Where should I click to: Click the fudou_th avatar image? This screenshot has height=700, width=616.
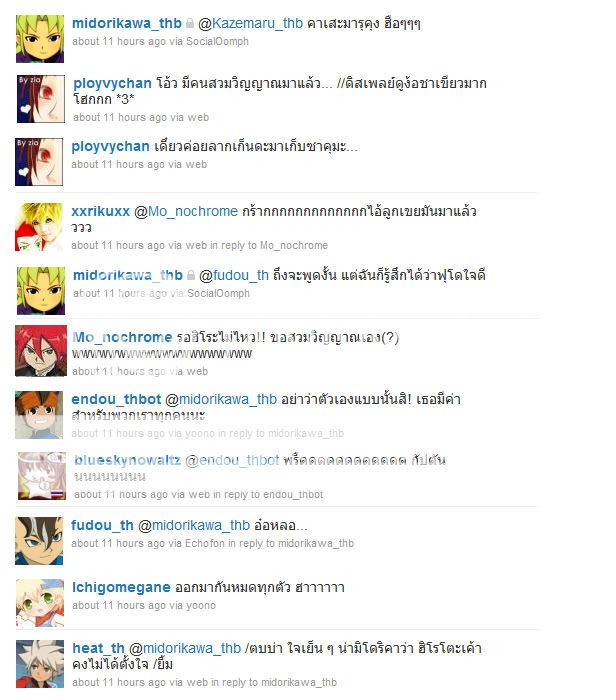pyautogui.click(x=39, y=541)
